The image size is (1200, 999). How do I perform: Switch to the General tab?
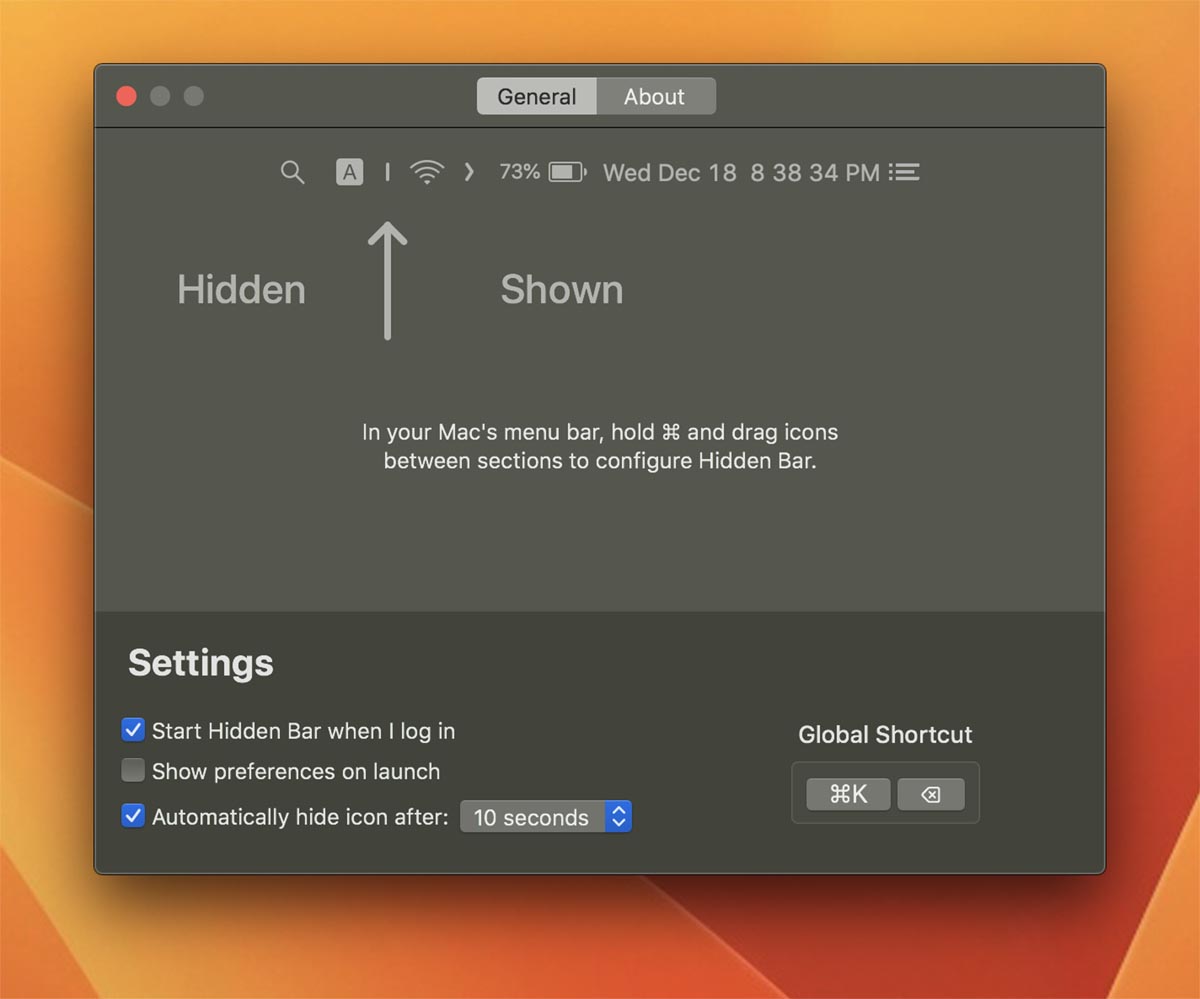coord(537,96)
